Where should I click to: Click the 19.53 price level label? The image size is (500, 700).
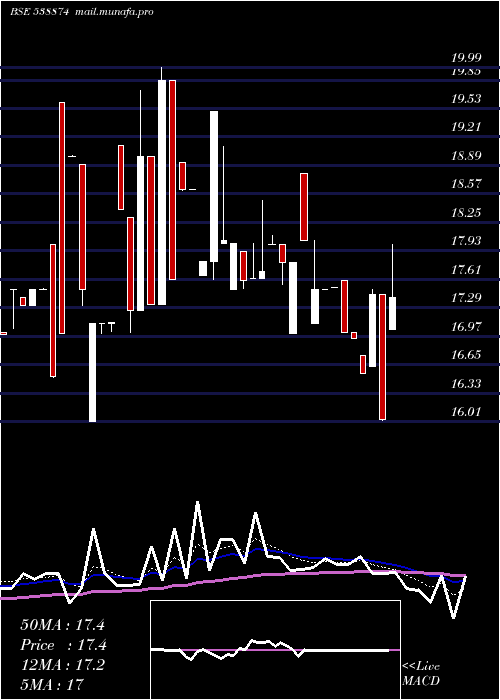[466, 99]
